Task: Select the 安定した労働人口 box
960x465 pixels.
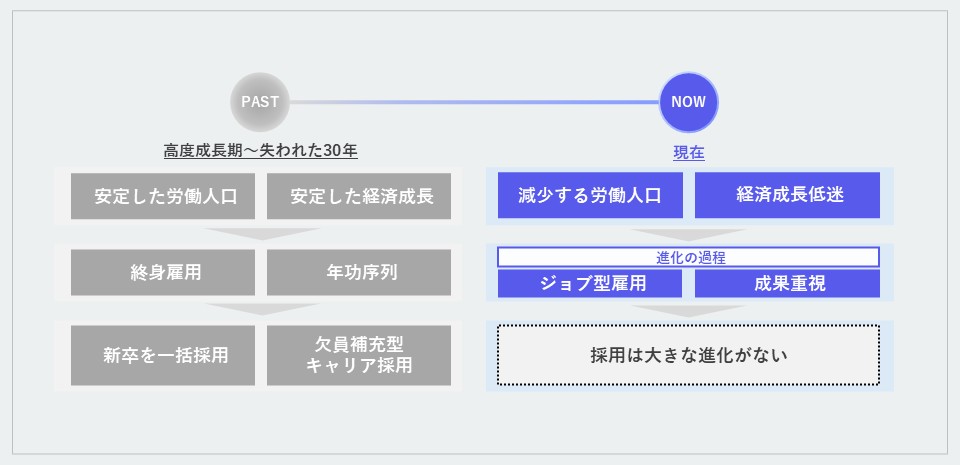Action: [163, 196]
